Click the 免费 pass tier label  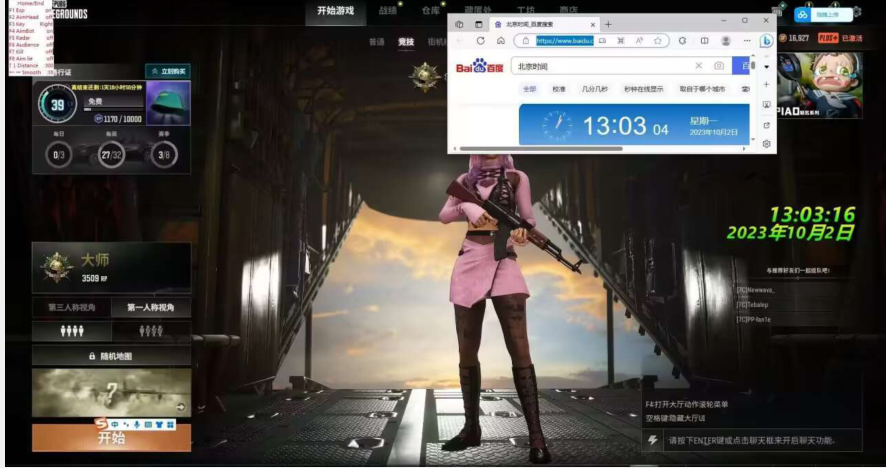click(95, 102)
